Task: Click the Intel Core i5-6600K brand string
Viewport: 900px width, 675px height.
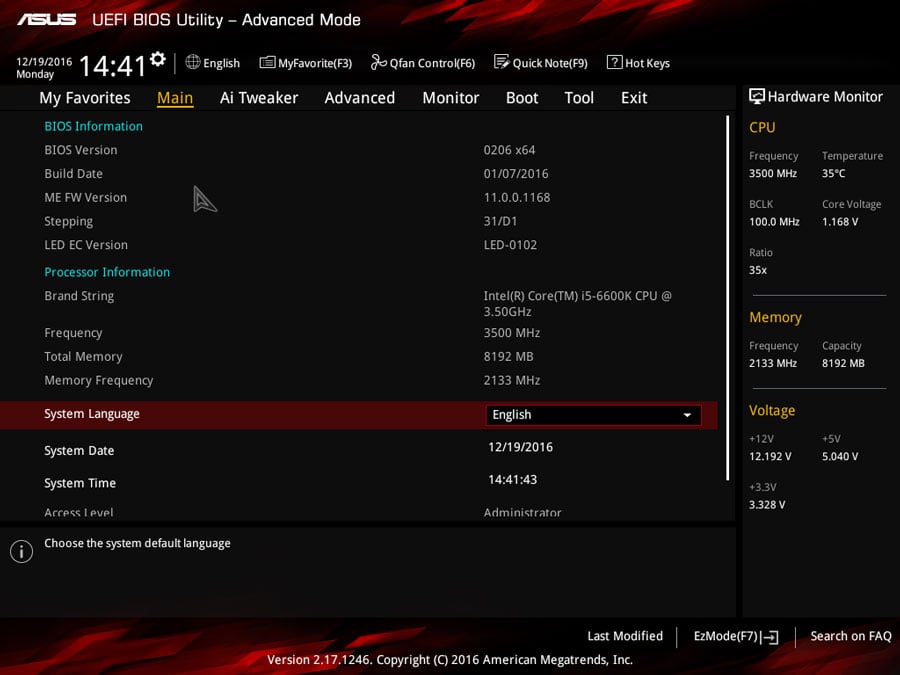Action: tap(577, 304)
